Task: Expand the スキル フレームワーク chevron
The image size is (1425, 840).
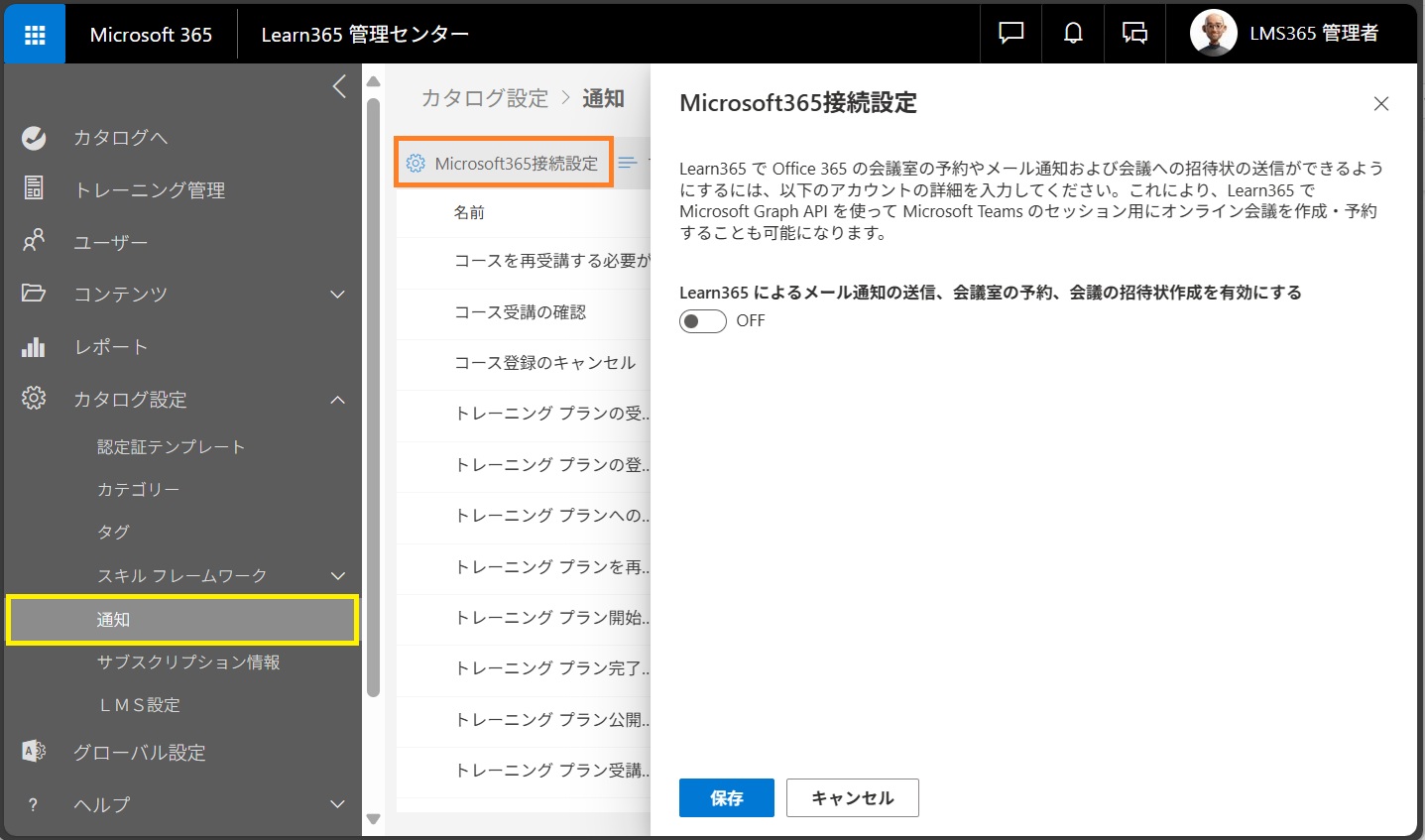Action: [x=337, y=576]
